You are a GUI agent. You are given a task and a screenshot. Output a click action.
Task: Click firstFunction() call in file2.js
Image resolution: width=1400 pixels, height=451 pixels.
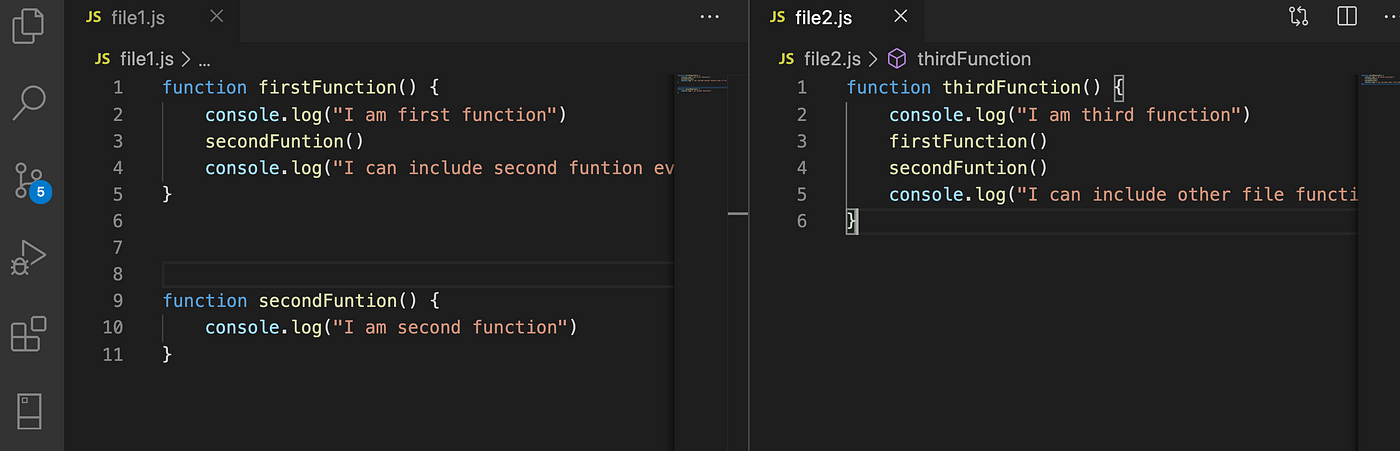(968, 141)
